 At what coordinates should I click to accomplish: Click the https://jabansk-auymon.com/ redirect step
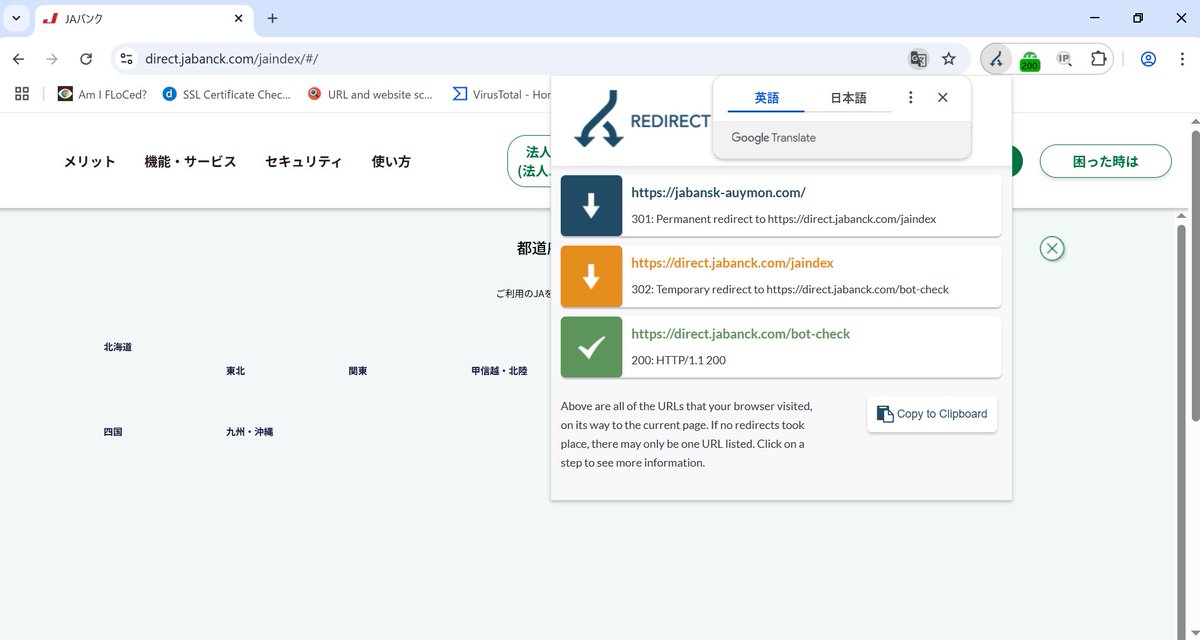(781, 206)
